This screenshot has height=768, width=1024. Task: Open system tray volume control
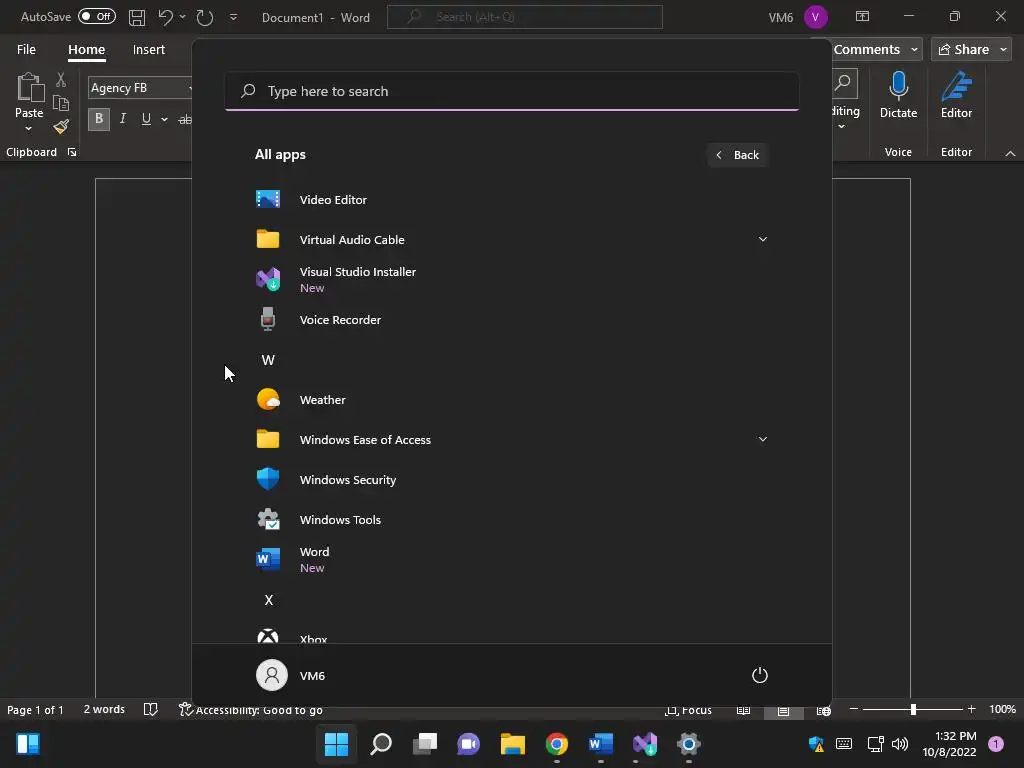tap(900, 744)
